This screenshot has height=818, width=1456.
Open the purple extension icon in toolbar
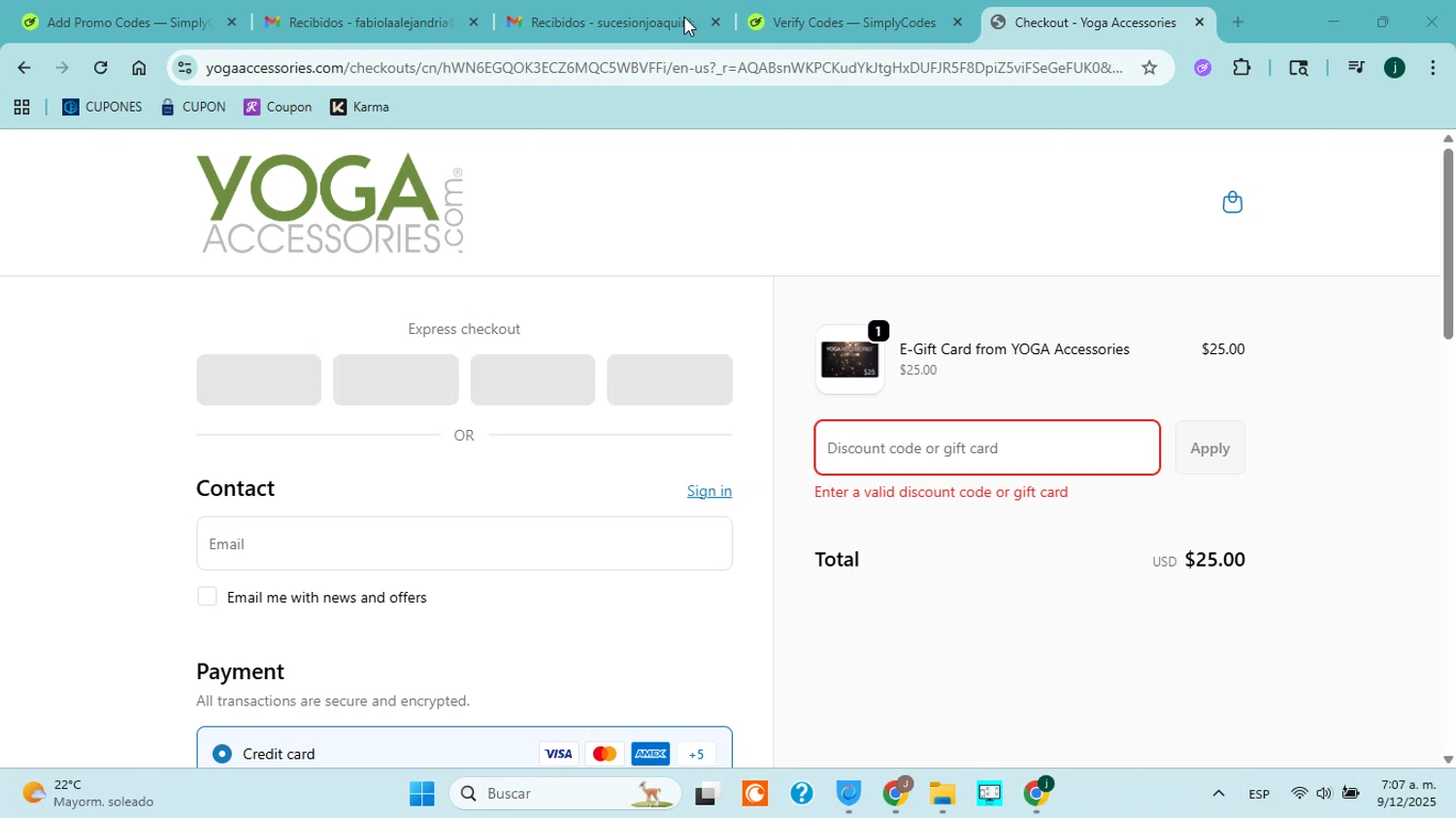(x=1203, y=68)
